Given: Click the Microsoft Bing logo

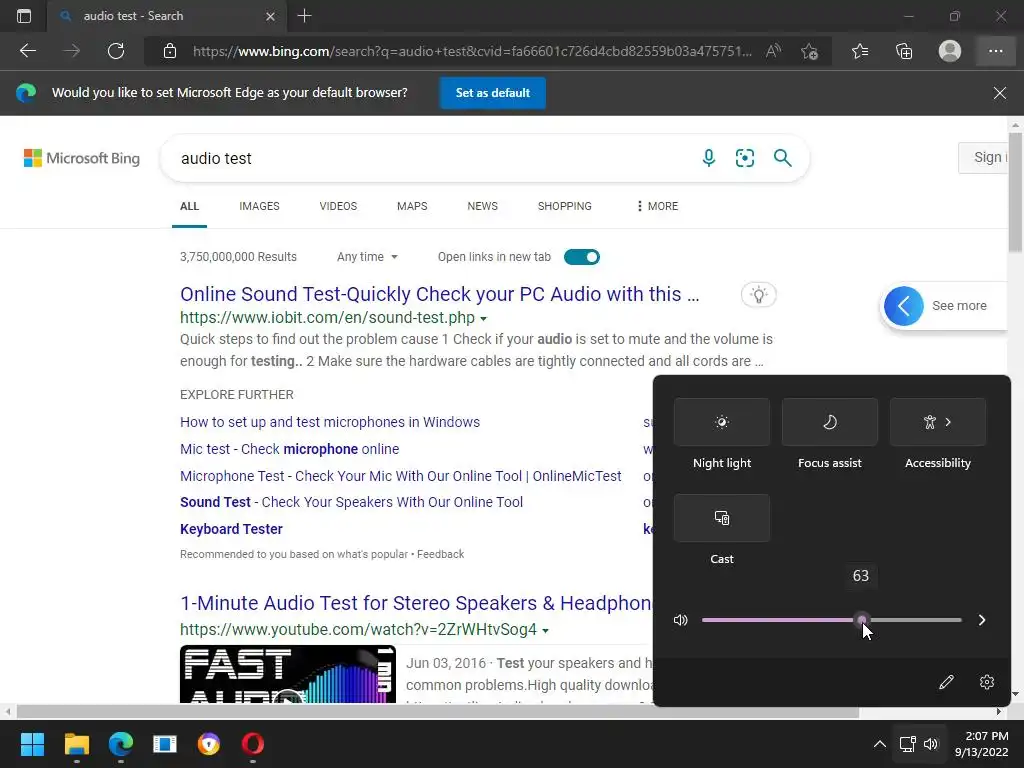Looking at the screenshot, I should click(82, 158).
